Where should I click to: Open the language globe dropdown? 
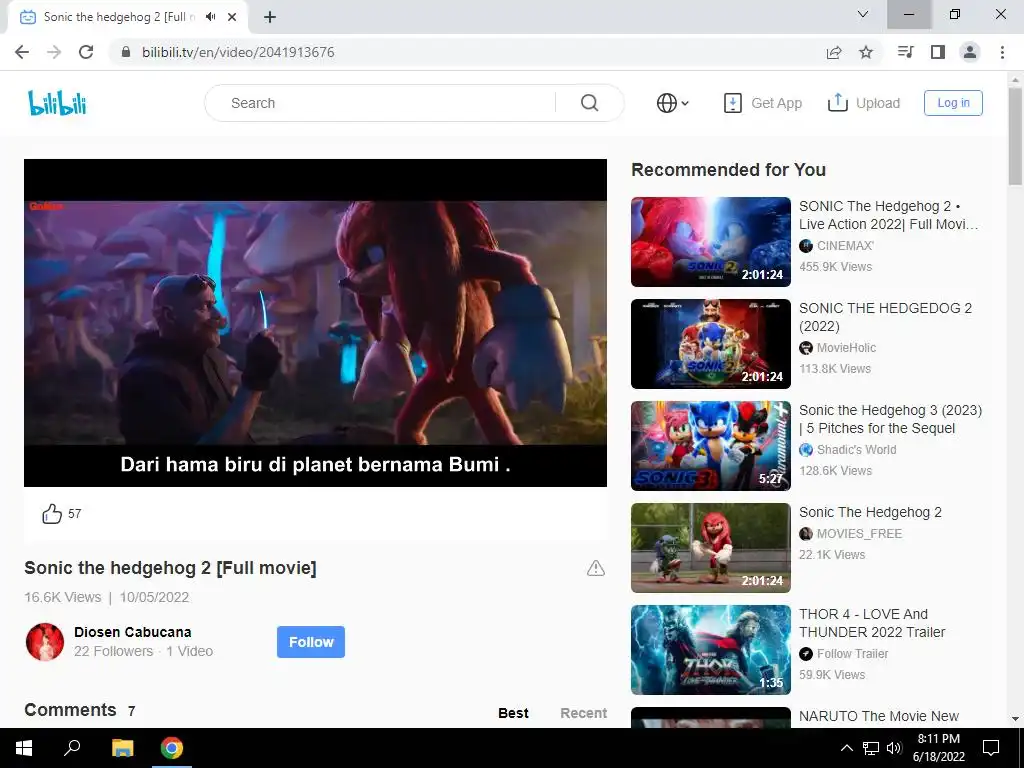(672, 103)
